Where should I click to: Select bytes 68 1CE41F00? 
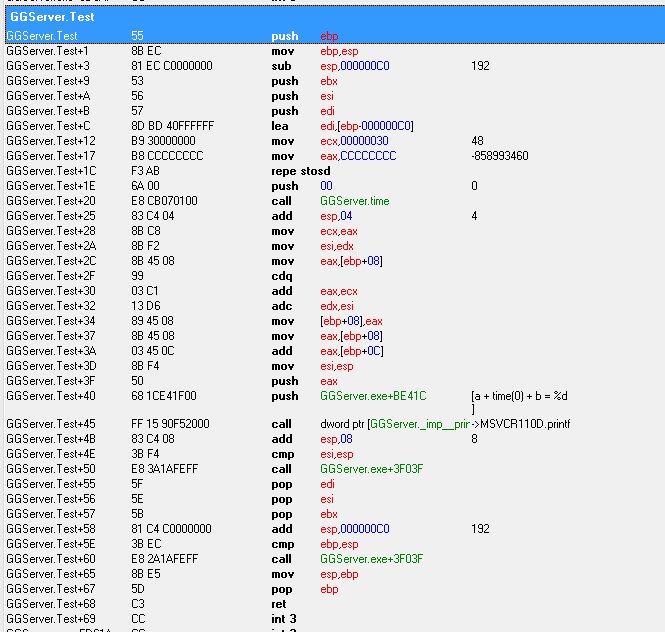164,396
